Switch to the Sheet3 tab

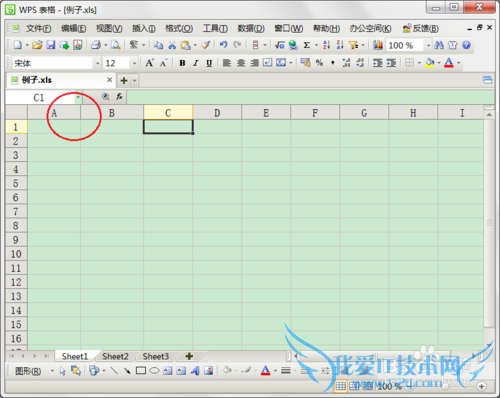156,356
